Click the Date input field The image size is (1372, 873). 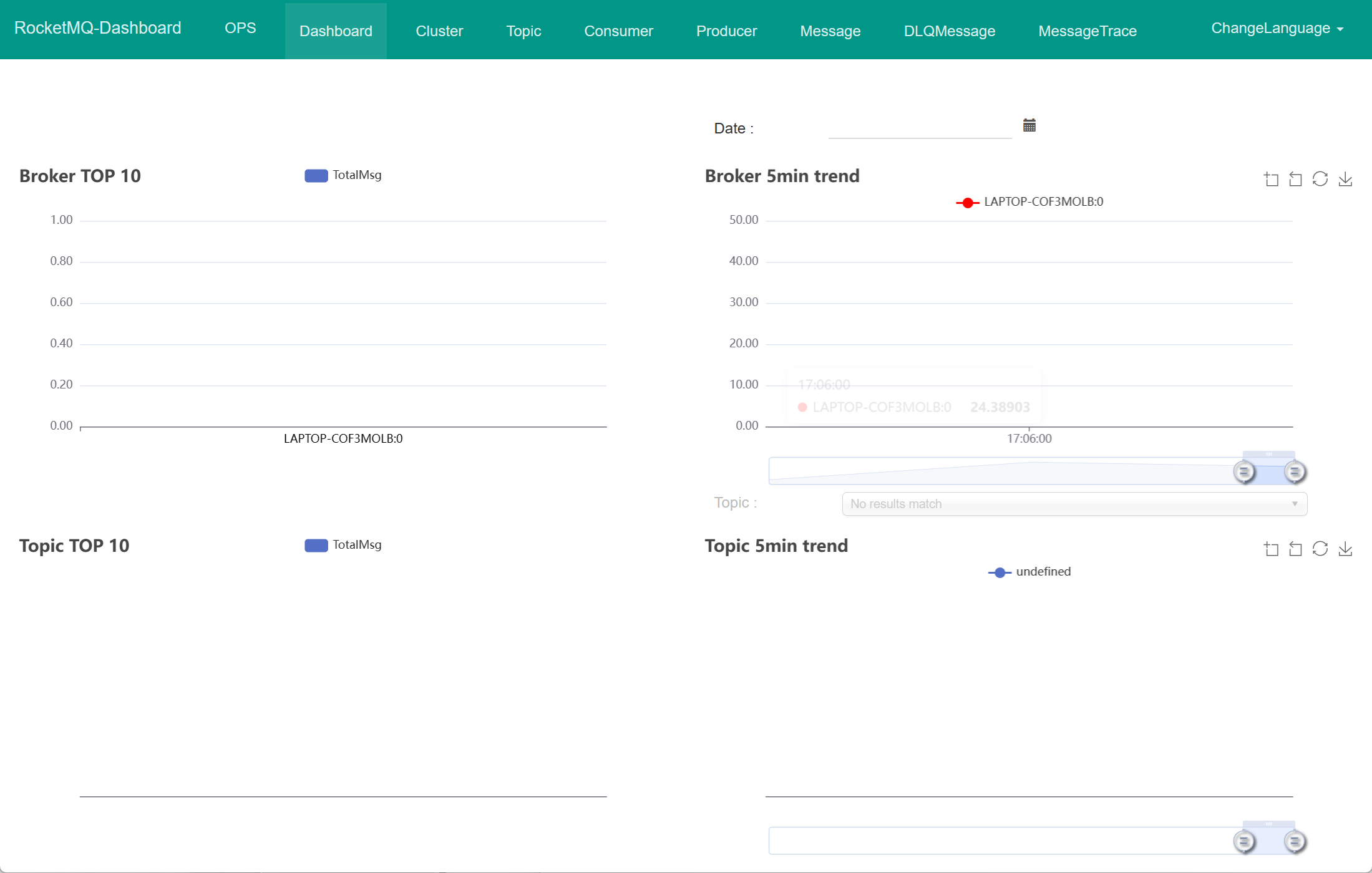tap(919, 128)
